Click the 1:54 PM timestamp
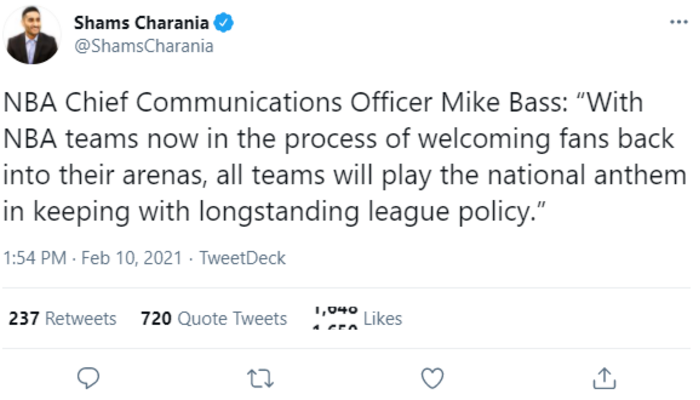700x400 pixels. (34, 258)
